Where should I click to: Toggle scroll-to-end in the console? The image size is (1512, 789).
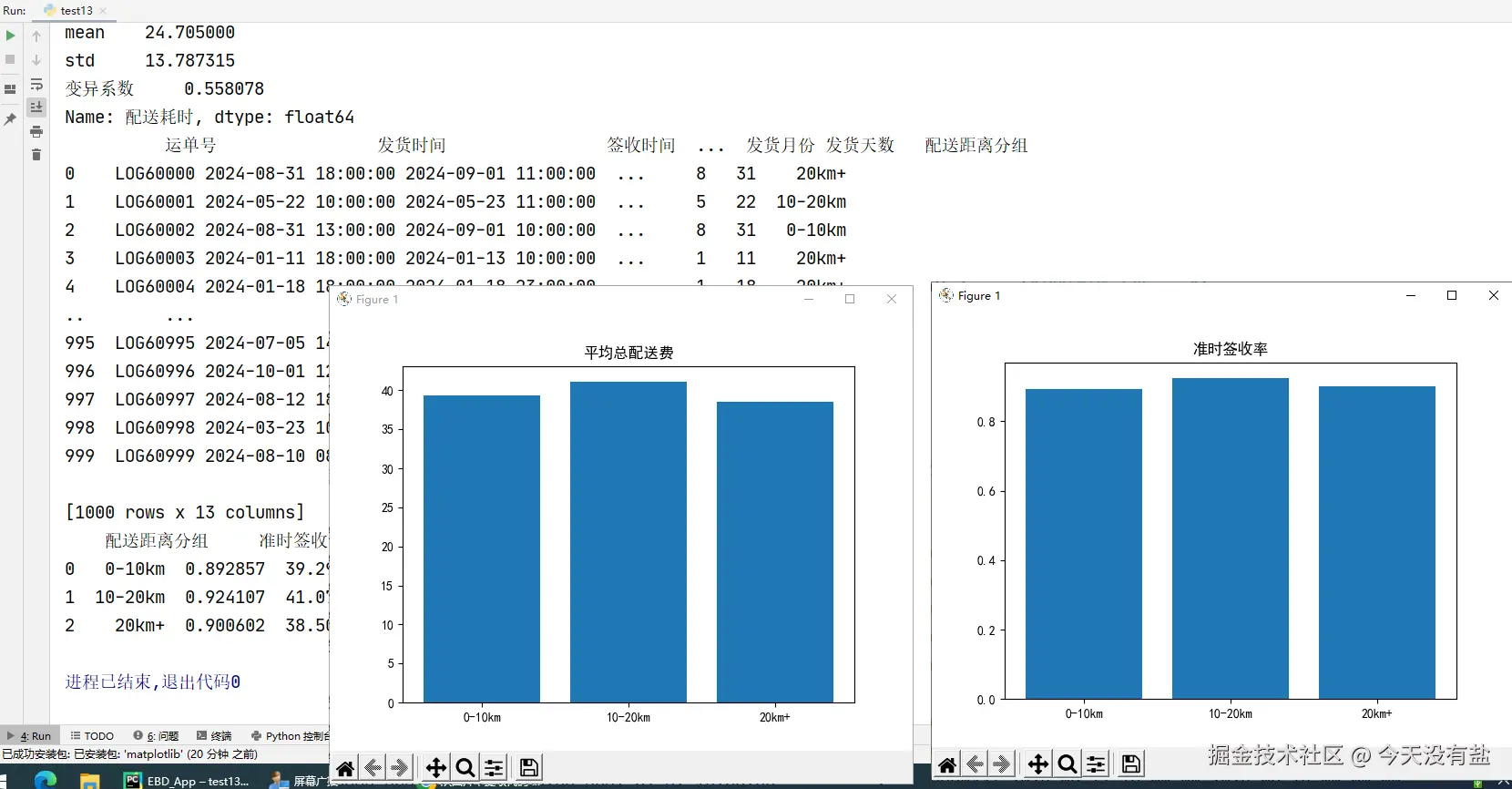tap(36, 107)
